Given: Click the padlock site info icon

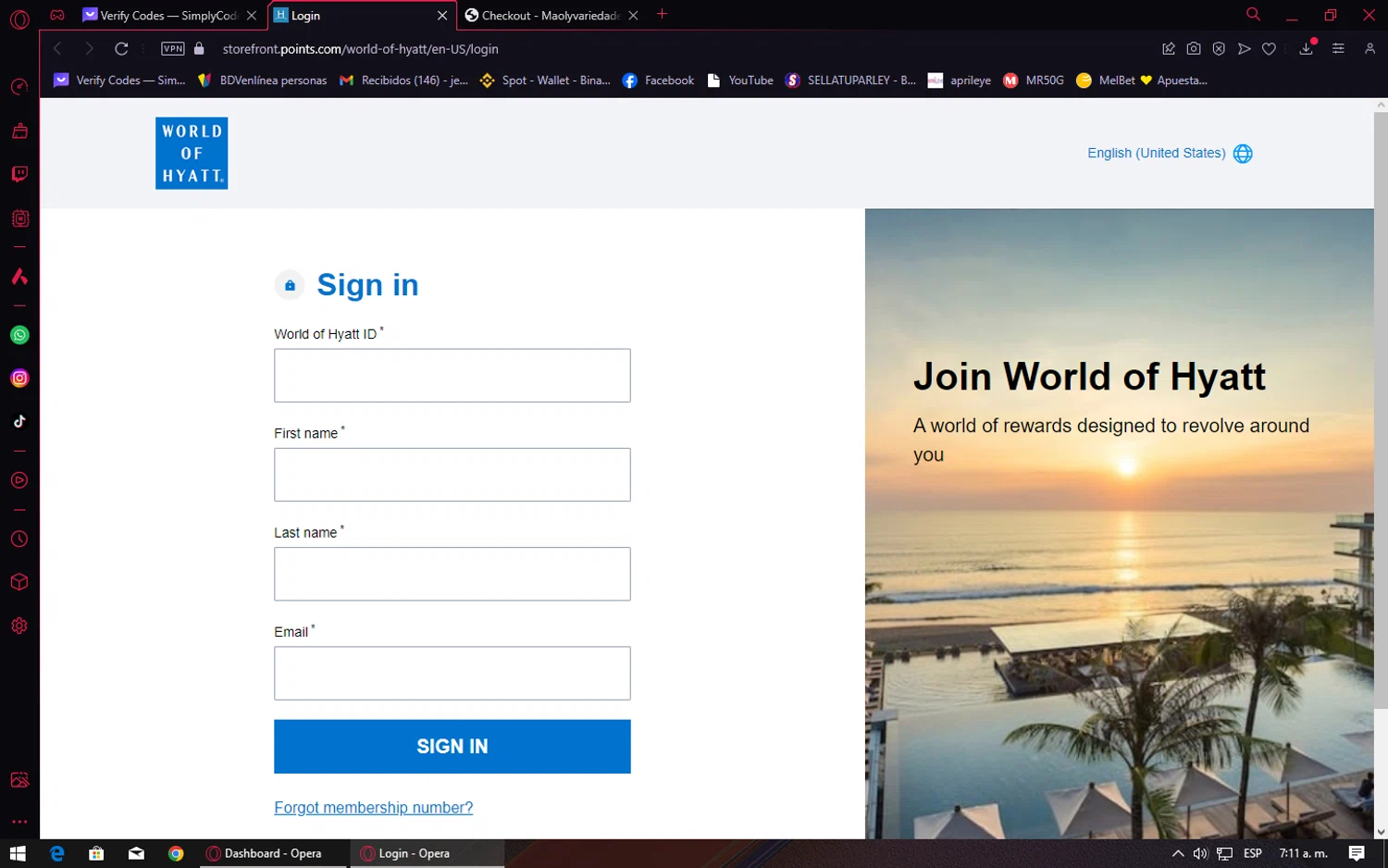Looking at the screenshot, I should point(199,48).
